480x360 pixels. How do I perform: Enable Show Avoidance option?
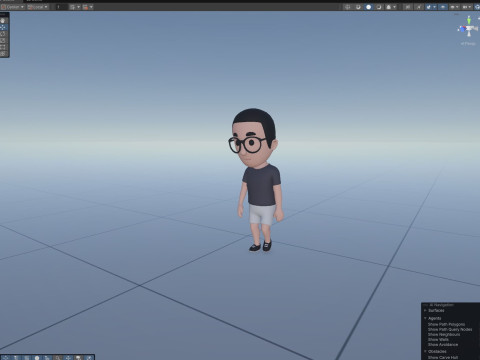443,344
